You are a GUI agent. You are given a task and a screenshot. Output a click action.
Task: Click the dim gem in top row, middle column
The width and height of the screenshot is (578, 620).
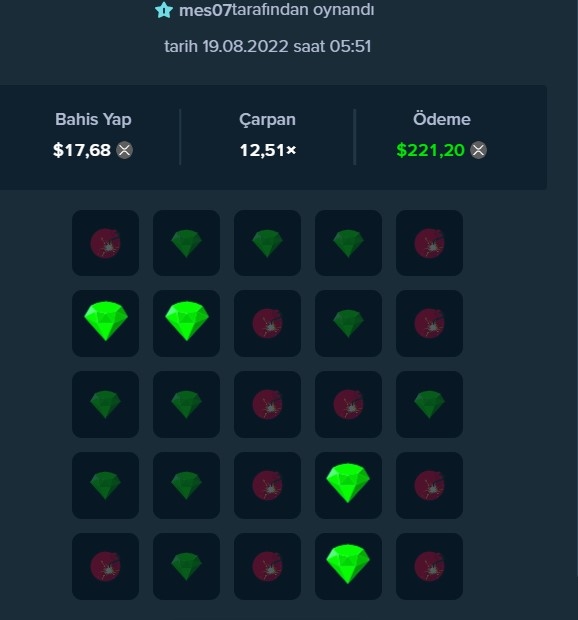[x=267, y=243]
